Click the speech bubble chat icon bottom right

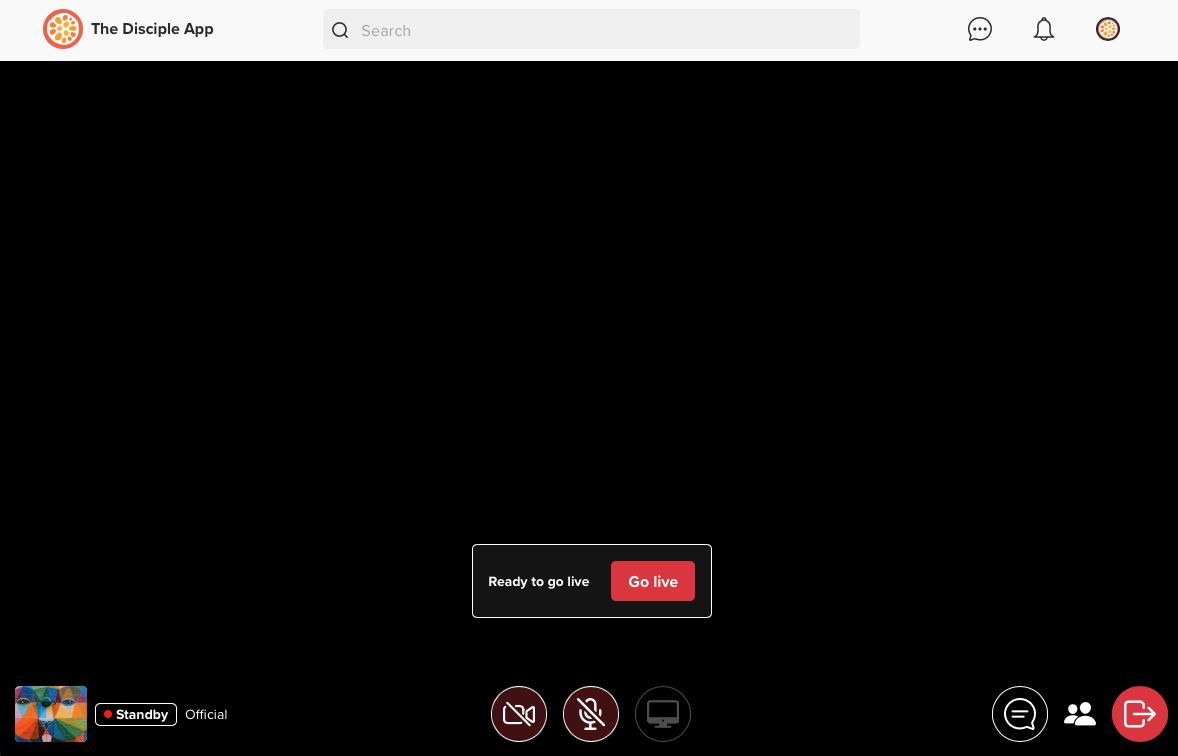(x=1020, y=713)
